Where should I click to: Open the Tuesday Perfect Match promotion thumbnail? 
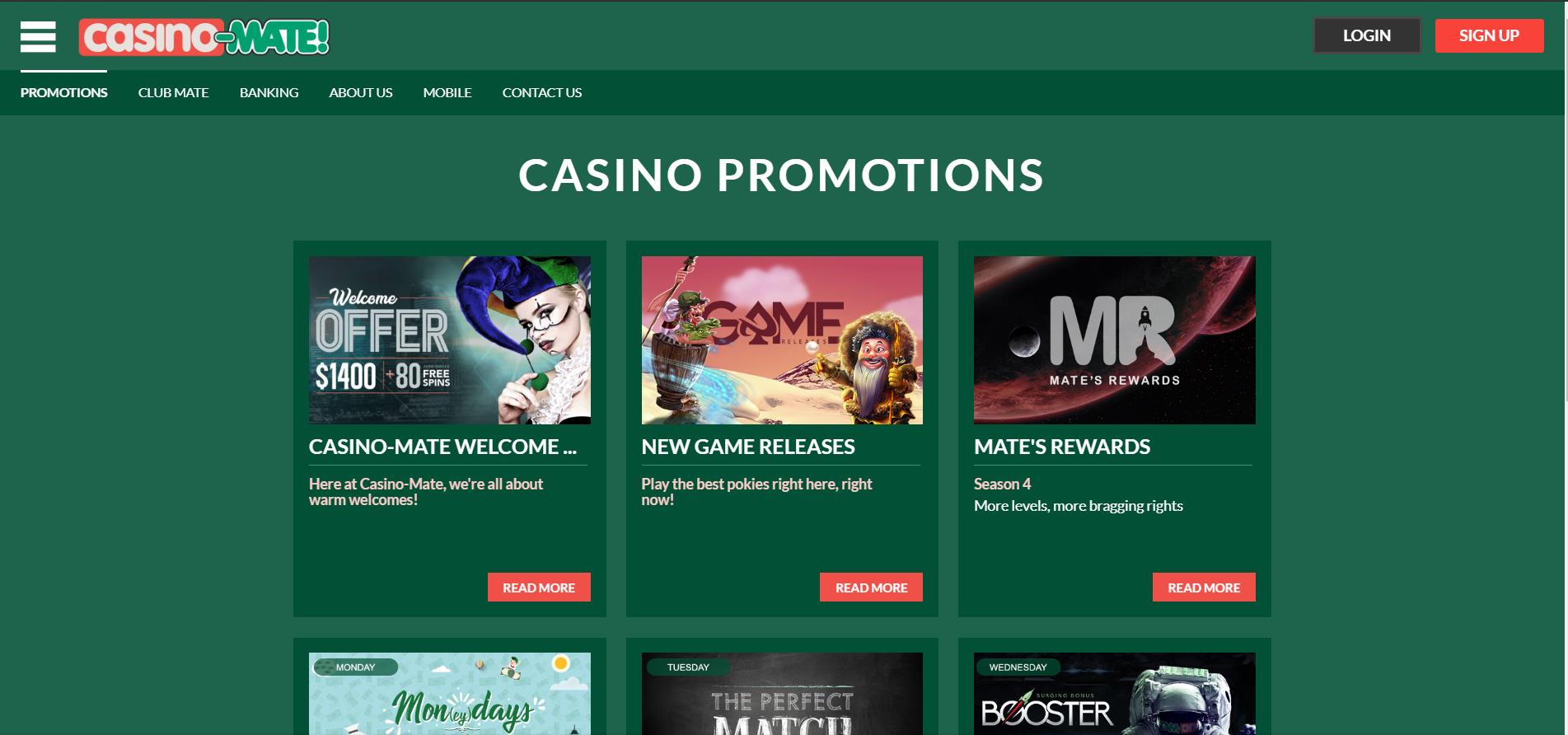[782, 694]
